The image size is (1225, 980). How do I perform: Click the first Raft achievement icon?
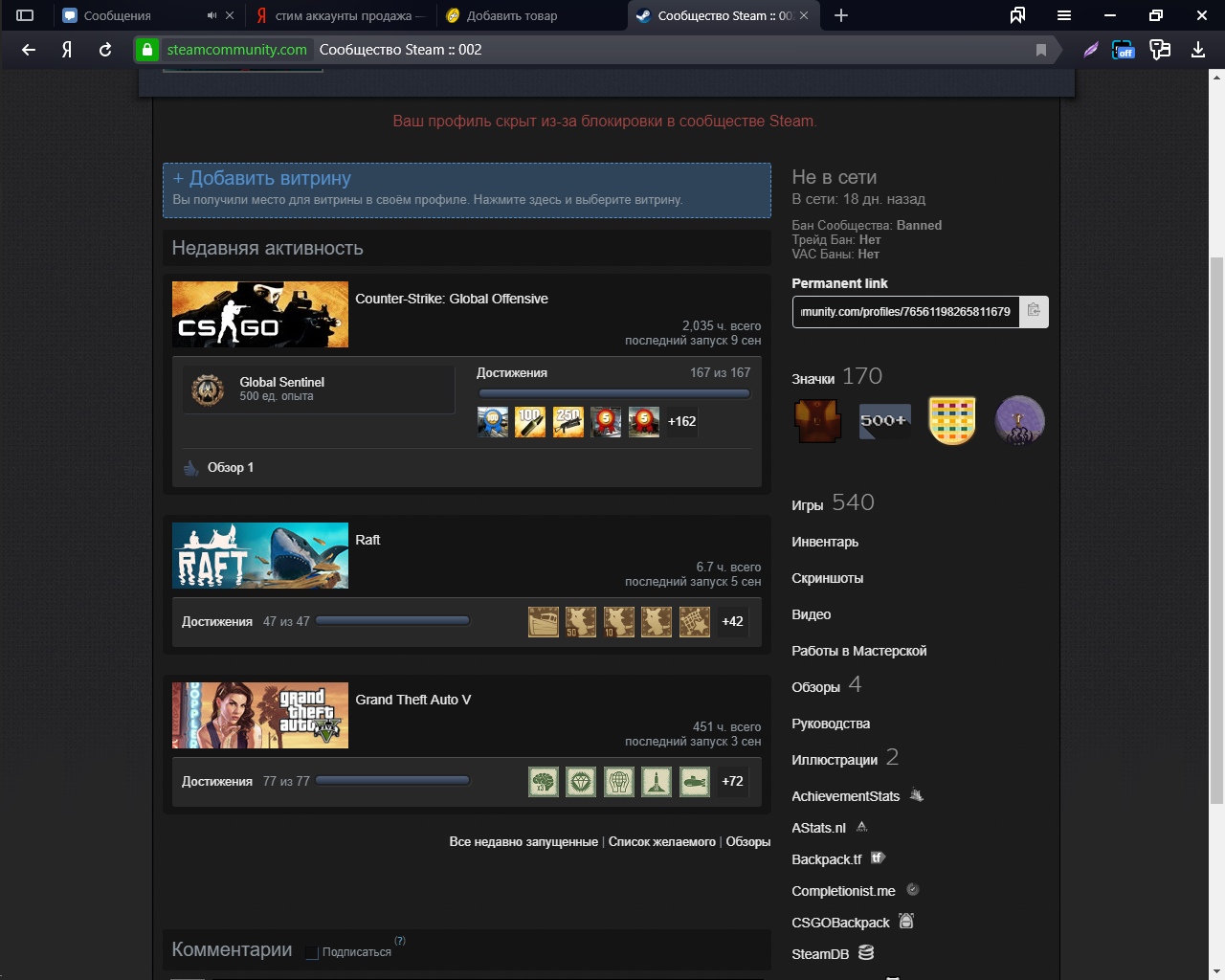pyautogui.click(x=544, y=621)
